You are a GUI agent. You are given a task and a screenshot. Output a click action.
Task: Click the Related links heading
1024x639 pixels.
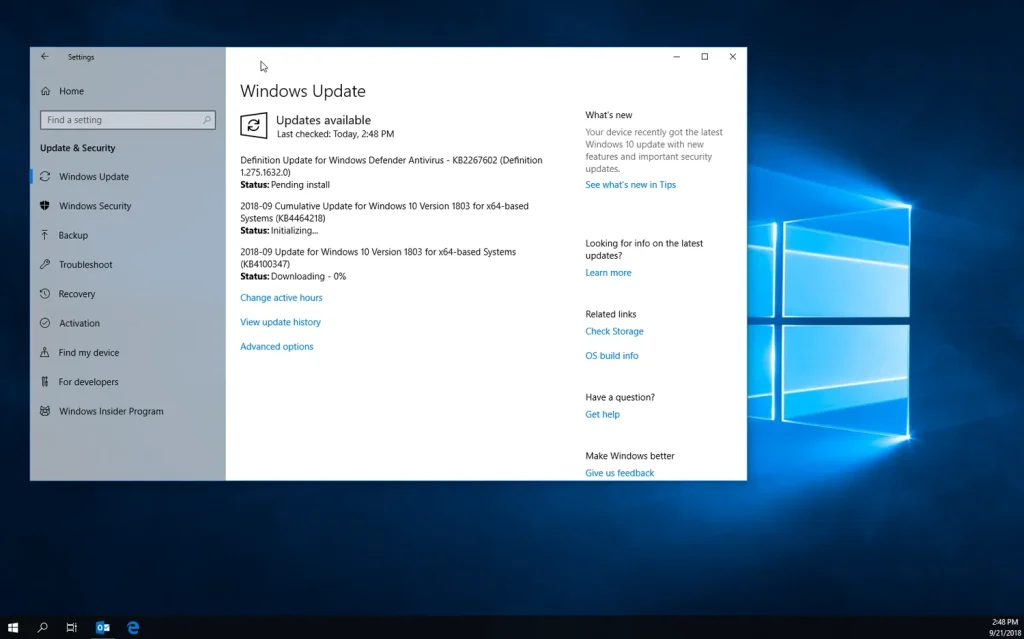(x=611, y=314)
